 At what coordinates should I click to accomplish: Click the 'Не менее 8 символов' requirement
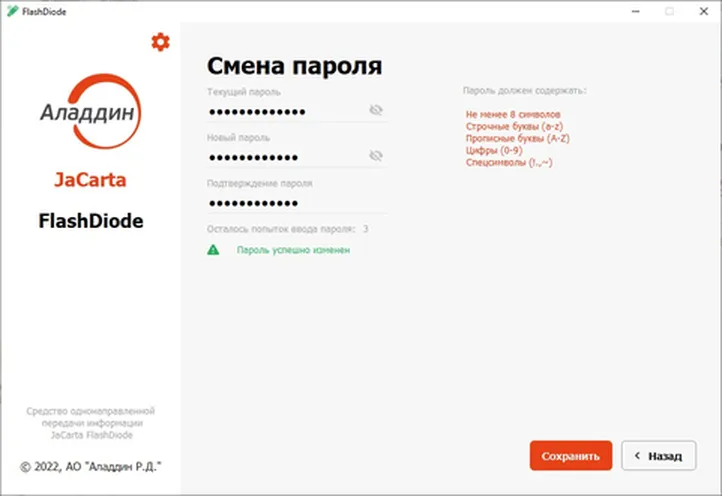tap(513, 114)
